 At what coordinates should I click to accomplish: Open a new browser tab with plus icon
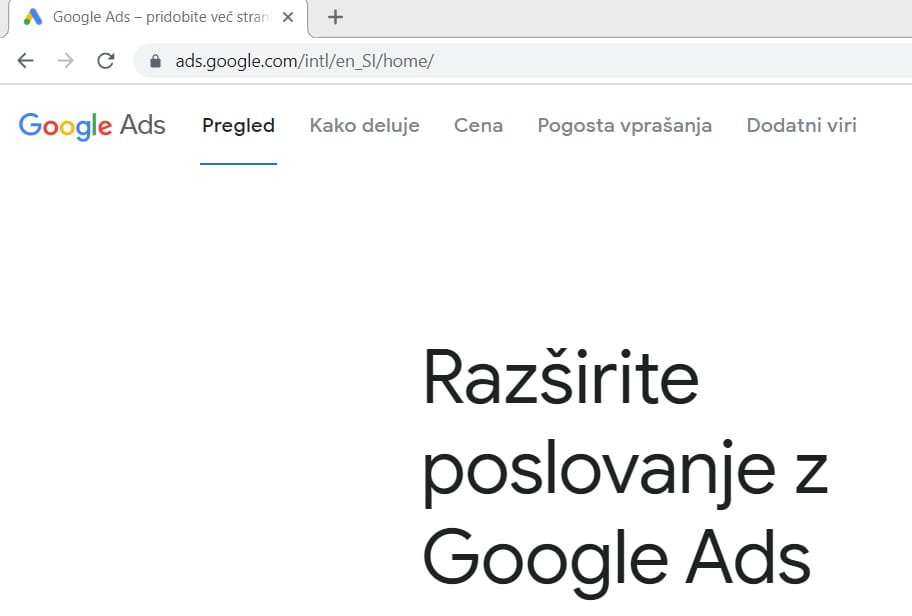336,17
